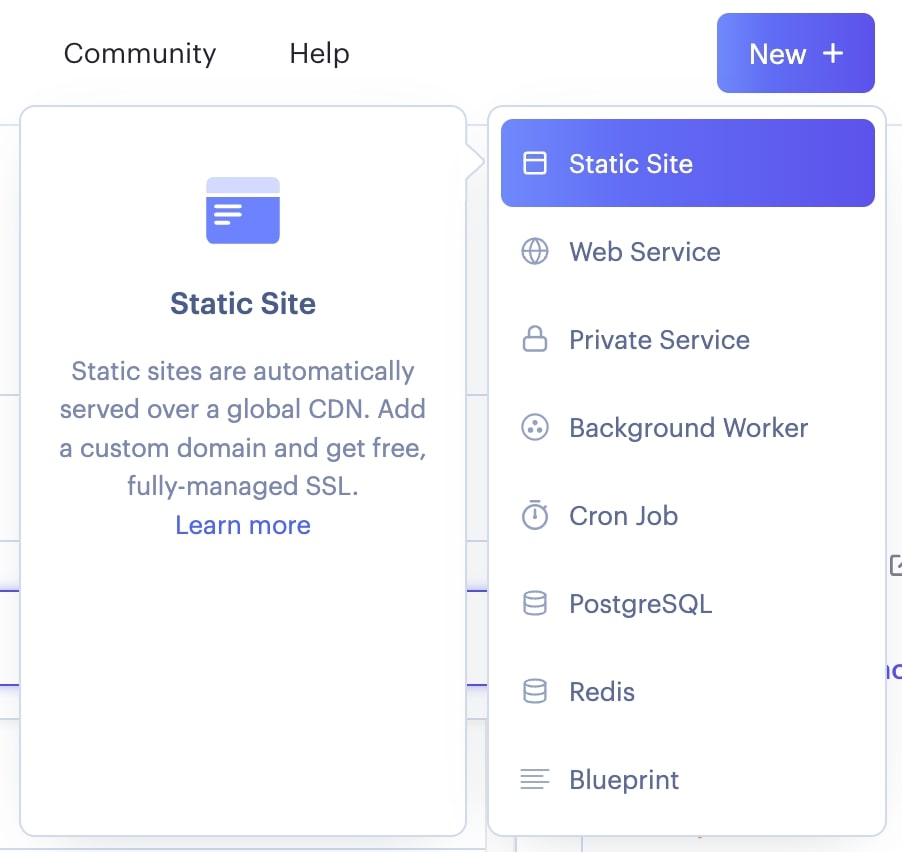Click the Blueprint lines icon

pyautogui.click(x=535, y=780)
